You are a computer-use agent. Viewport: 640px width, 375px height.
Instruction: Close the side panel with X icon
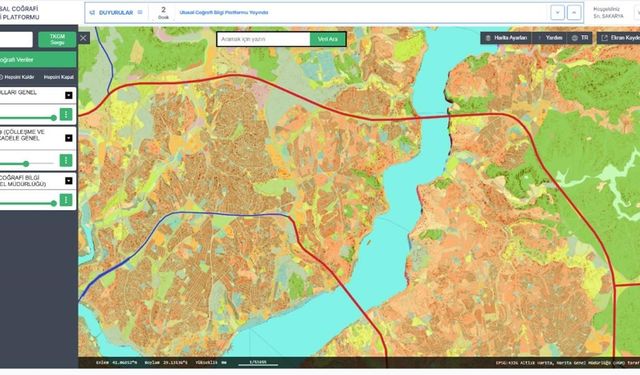[83, 38]
